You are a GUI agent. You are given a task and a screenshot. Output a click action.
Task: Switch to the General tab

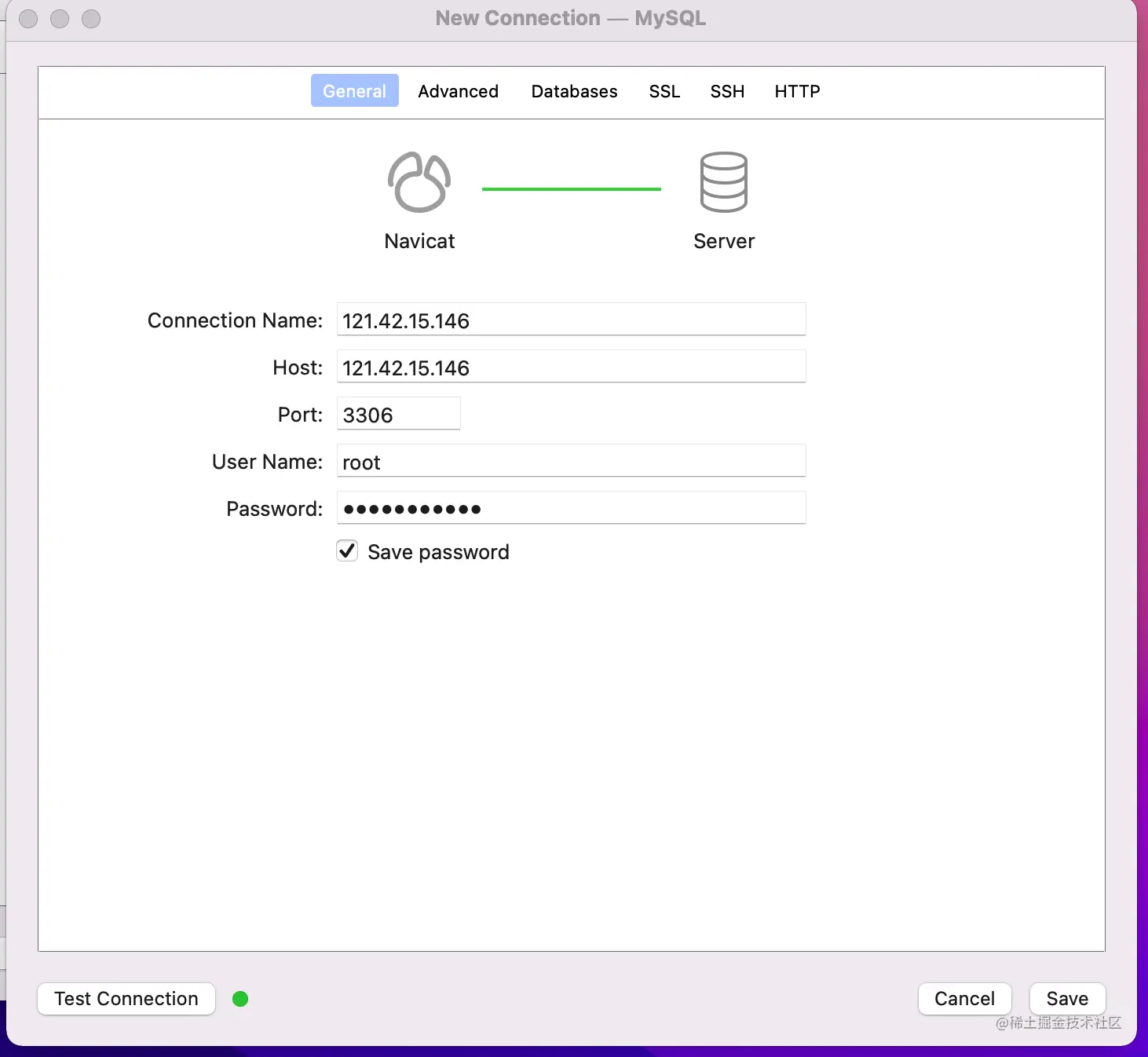pos(354,91)
